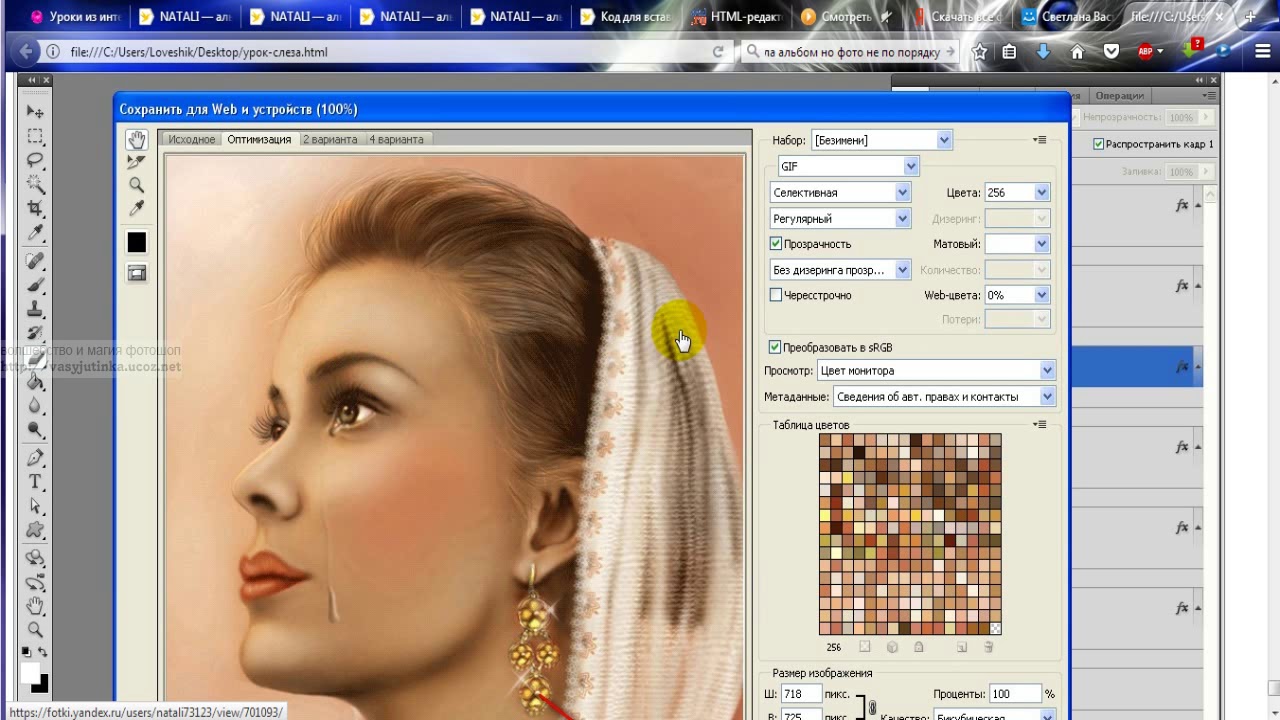Select the Lasso tool
1280x720 pixels.
pyautogui.click(x=35, y=160)
